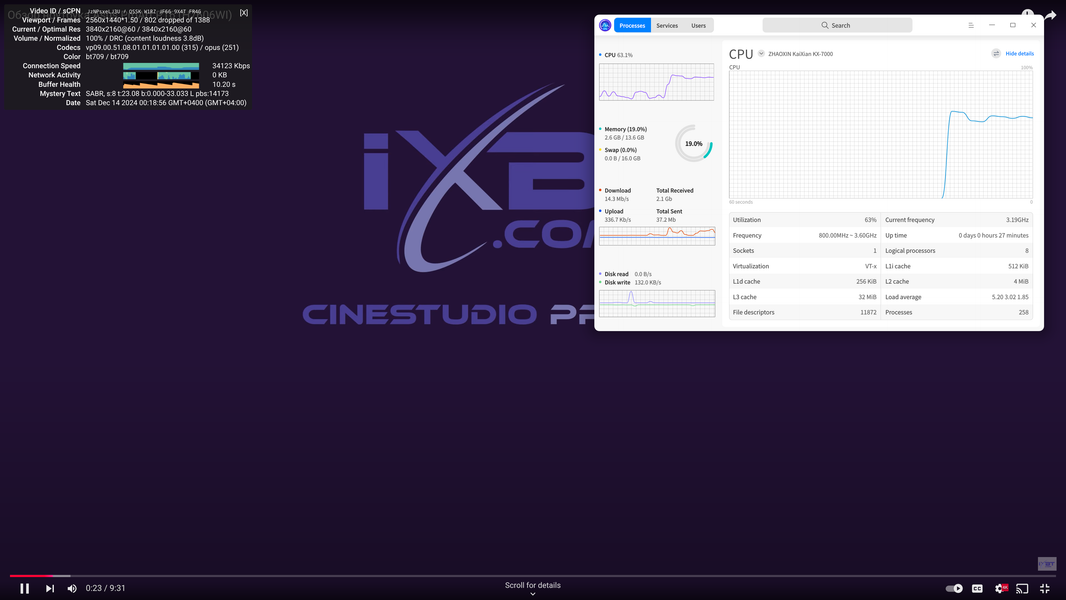1066x600 pixels.
Task: Click the ZHAOXIN KaiXian KX-7000 label
Action: tap(800, 54)
